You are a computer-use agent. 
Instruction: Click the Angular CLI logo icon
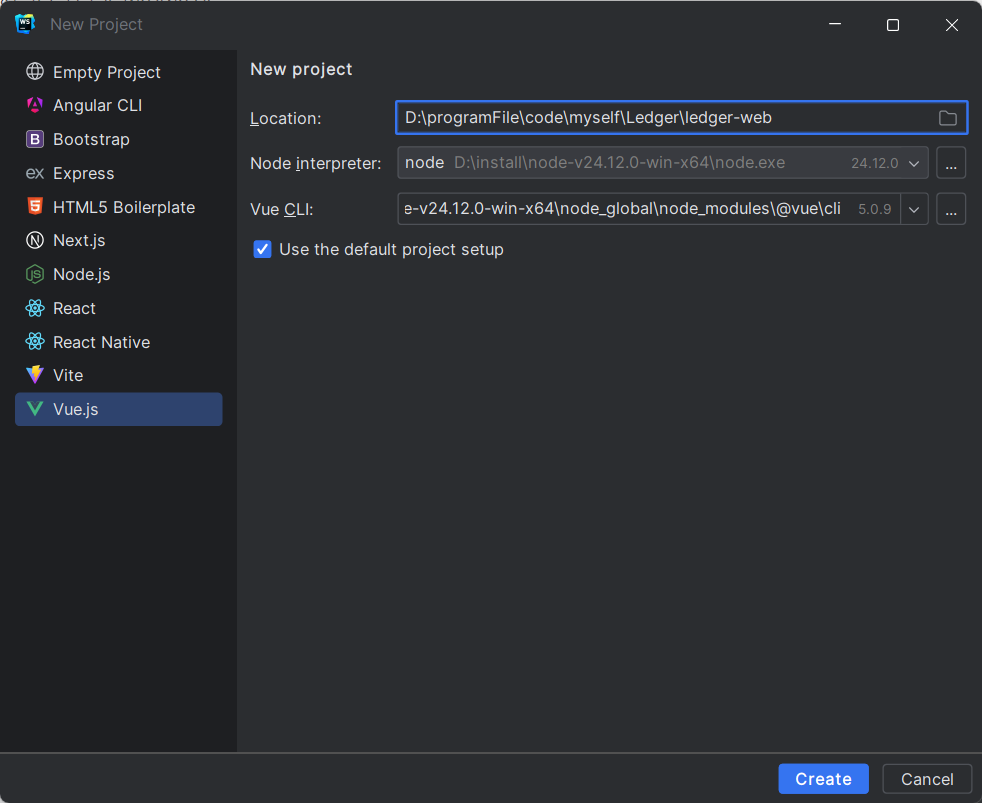point(35,105)
